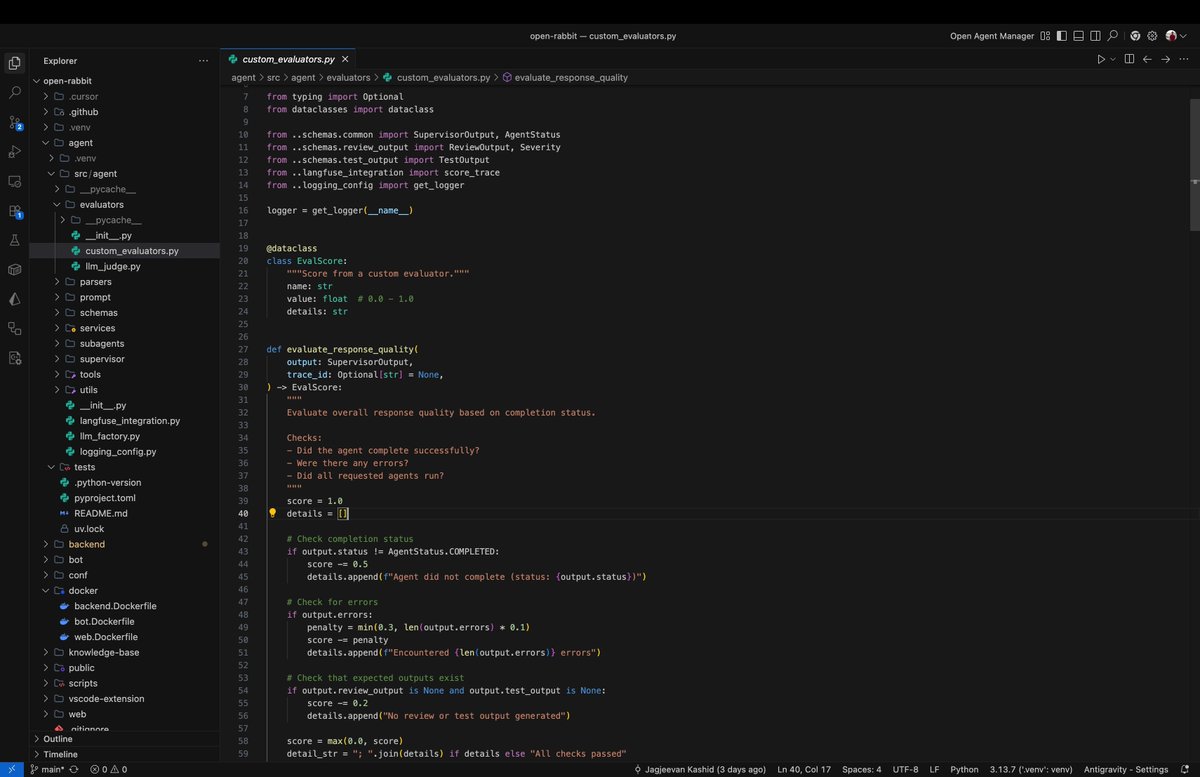This screenshot has height=777, width=1200.
Task: Click main* branch in status bar
Action: click(49, 770)
